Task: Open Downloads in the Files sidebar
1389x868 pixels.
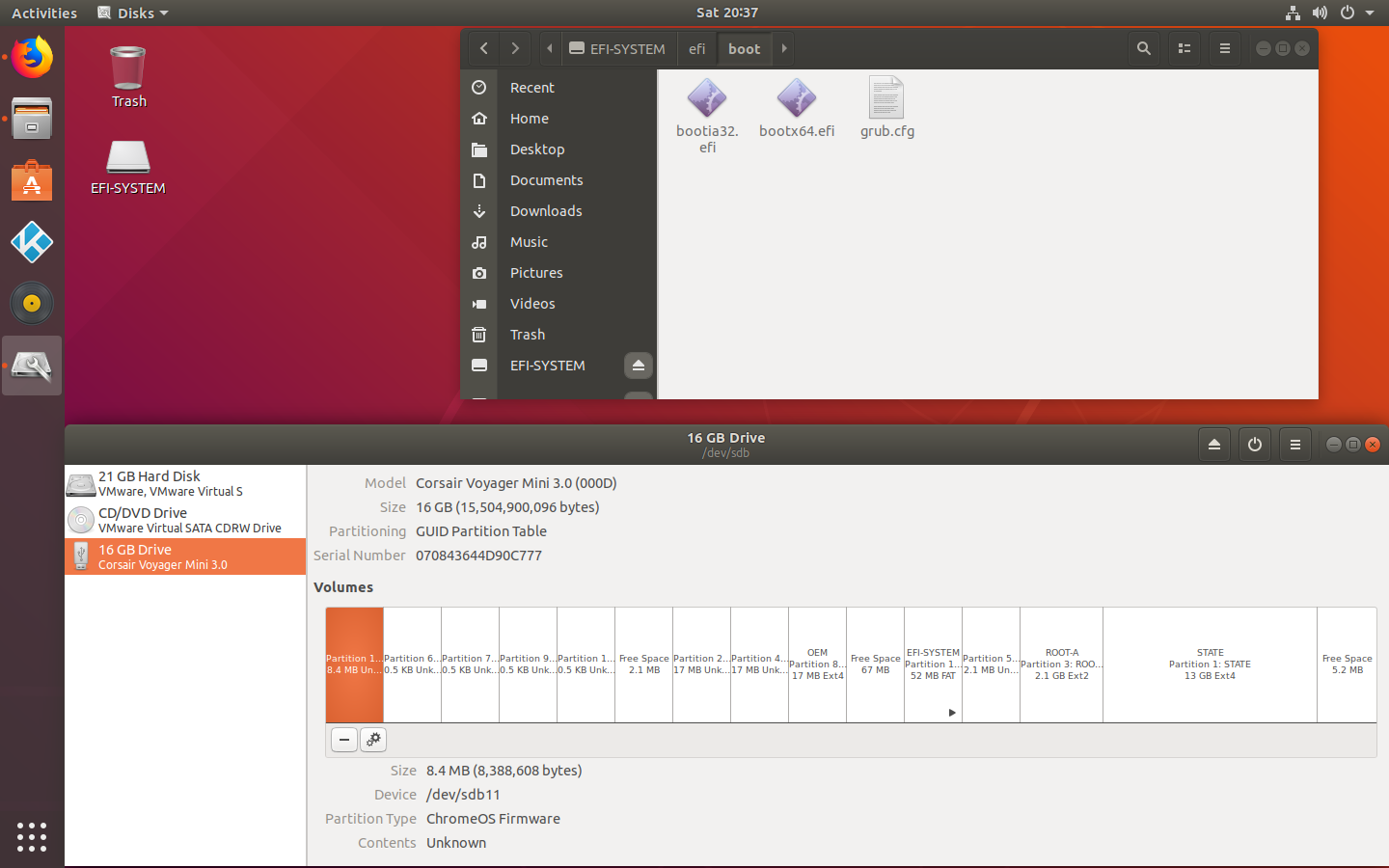Action: [558, 211]
